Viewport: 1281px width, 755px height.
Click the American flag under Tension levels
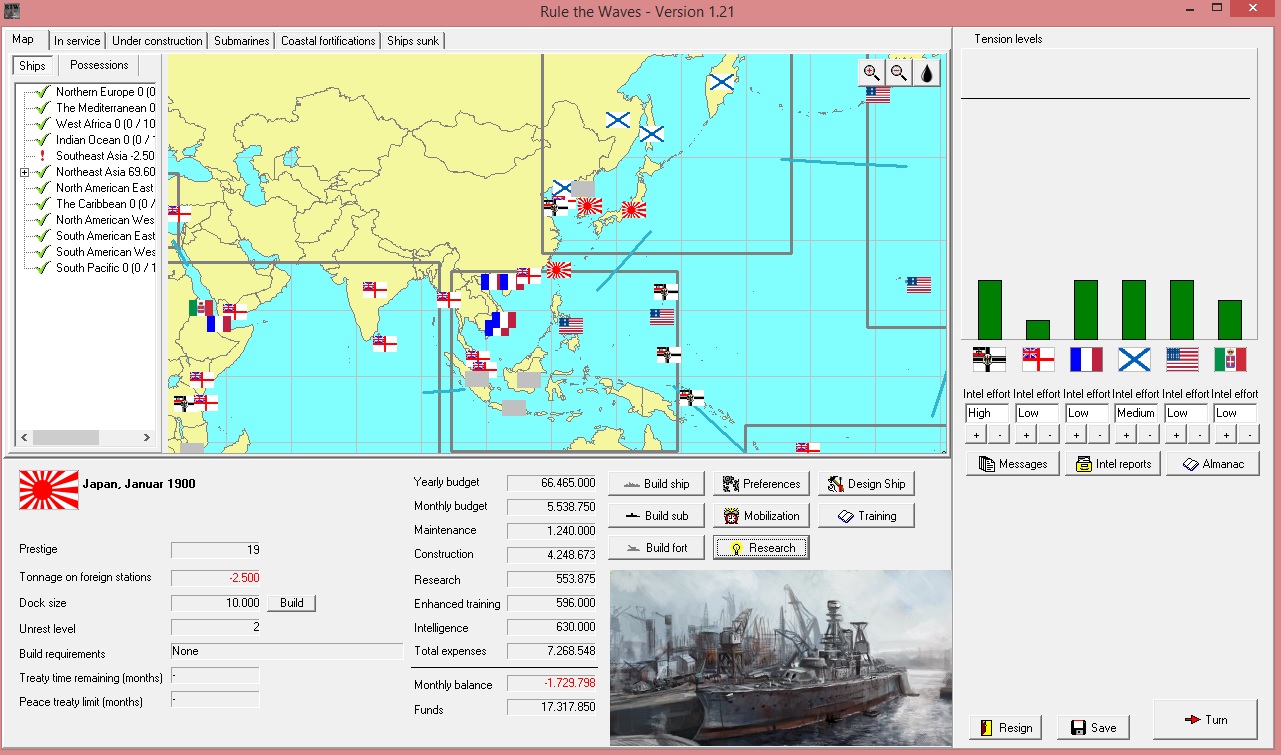pyautogui.click(x=1182, y=359)
